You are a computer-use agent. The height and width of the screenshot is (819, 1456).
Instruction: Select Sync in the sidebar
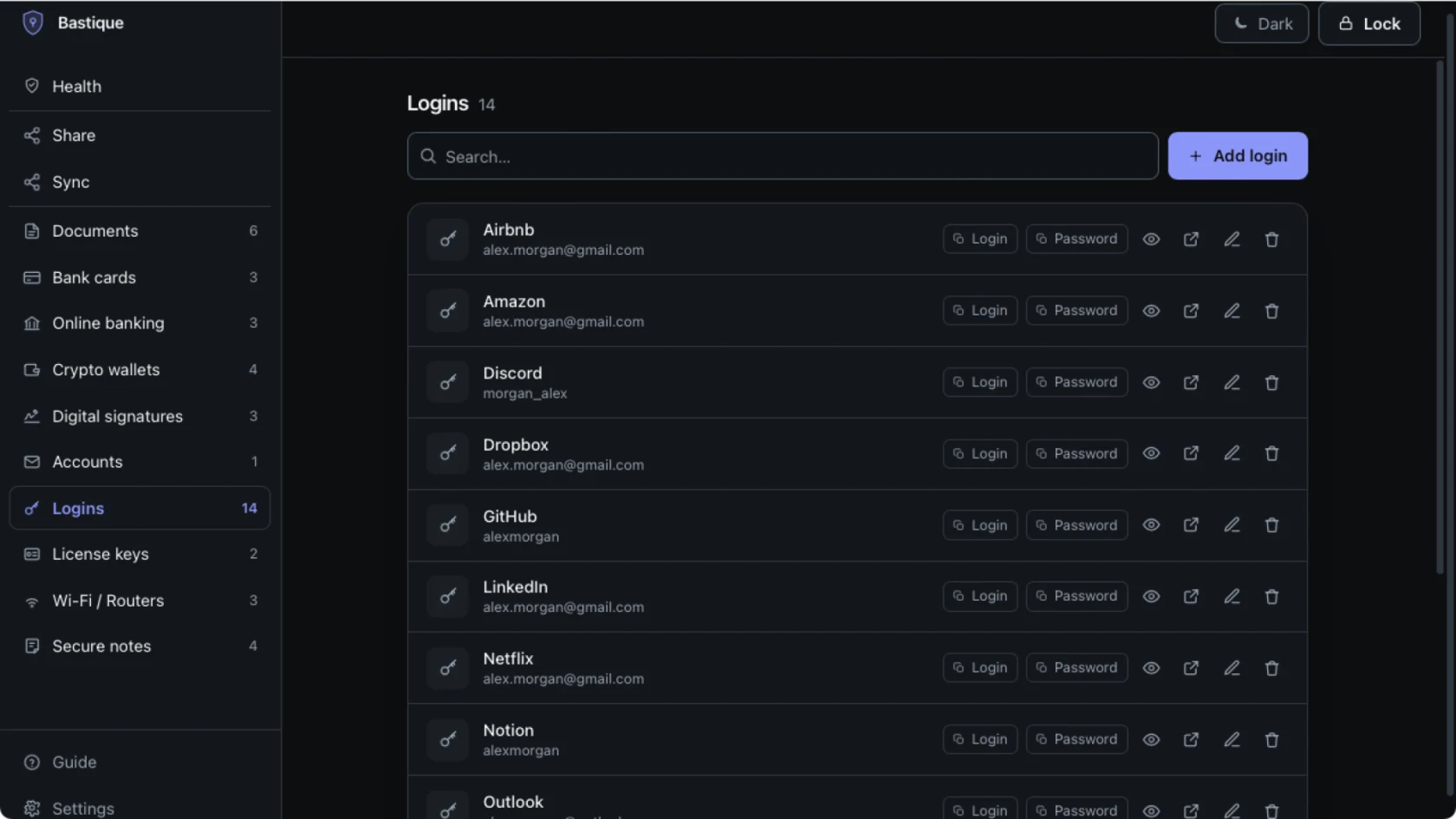(x=140, y=182)
